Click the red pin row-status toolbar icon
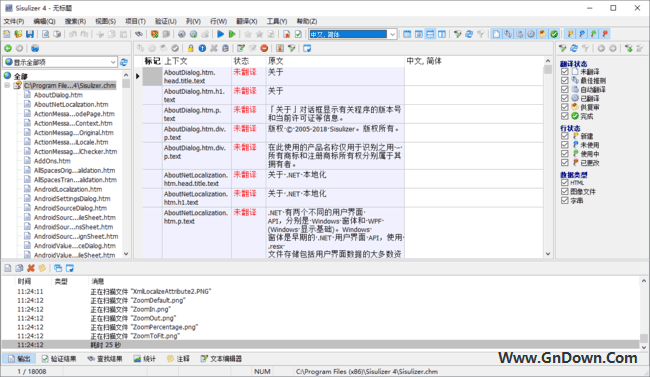650x377 pixels. [x=605, y=34]
